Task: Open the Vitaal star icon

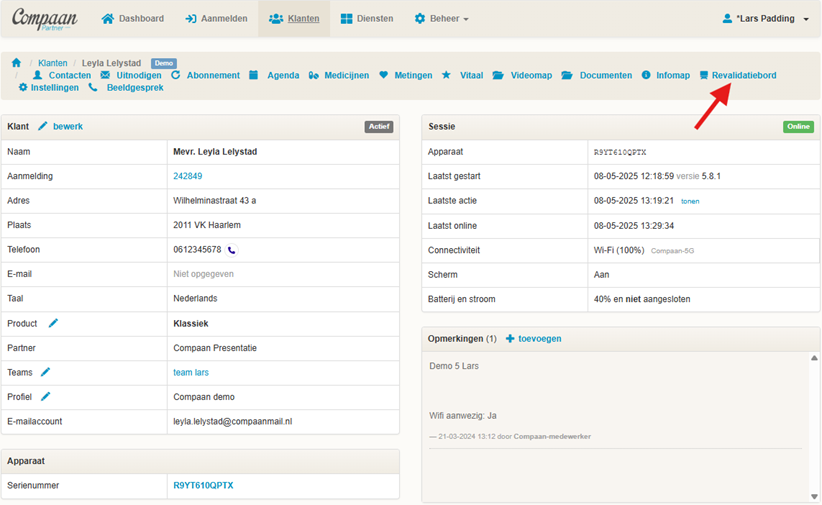Action: pos(446,75)
